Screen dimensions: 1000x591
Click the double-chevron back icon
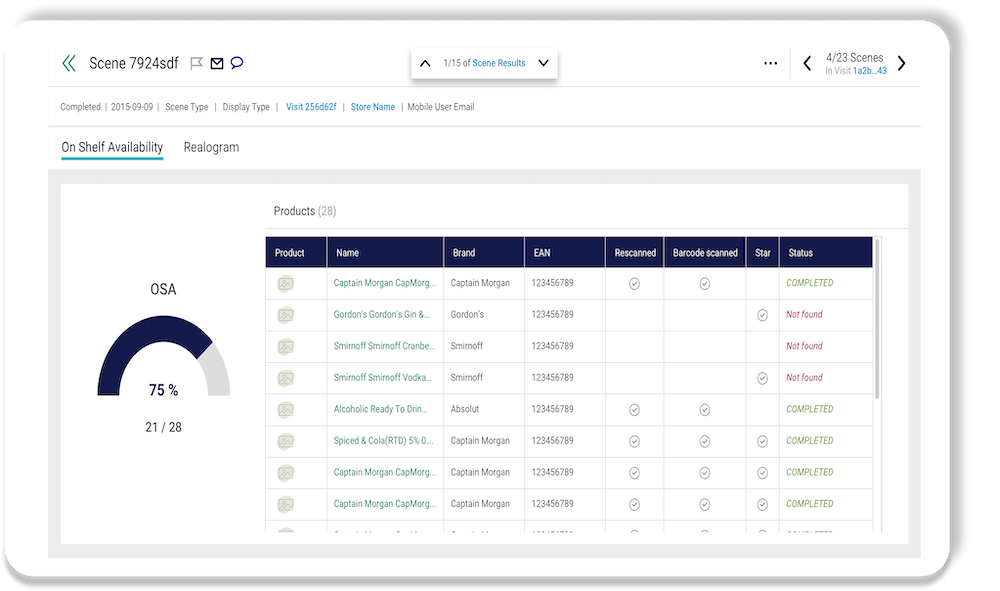click(69, 64)
